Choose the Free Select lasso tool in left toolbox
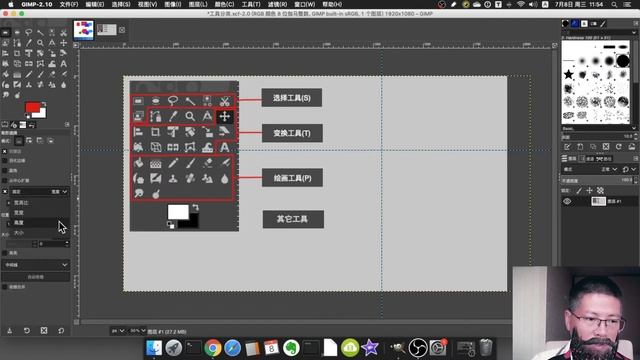This screenshot has height=360, width=640. 29,32
